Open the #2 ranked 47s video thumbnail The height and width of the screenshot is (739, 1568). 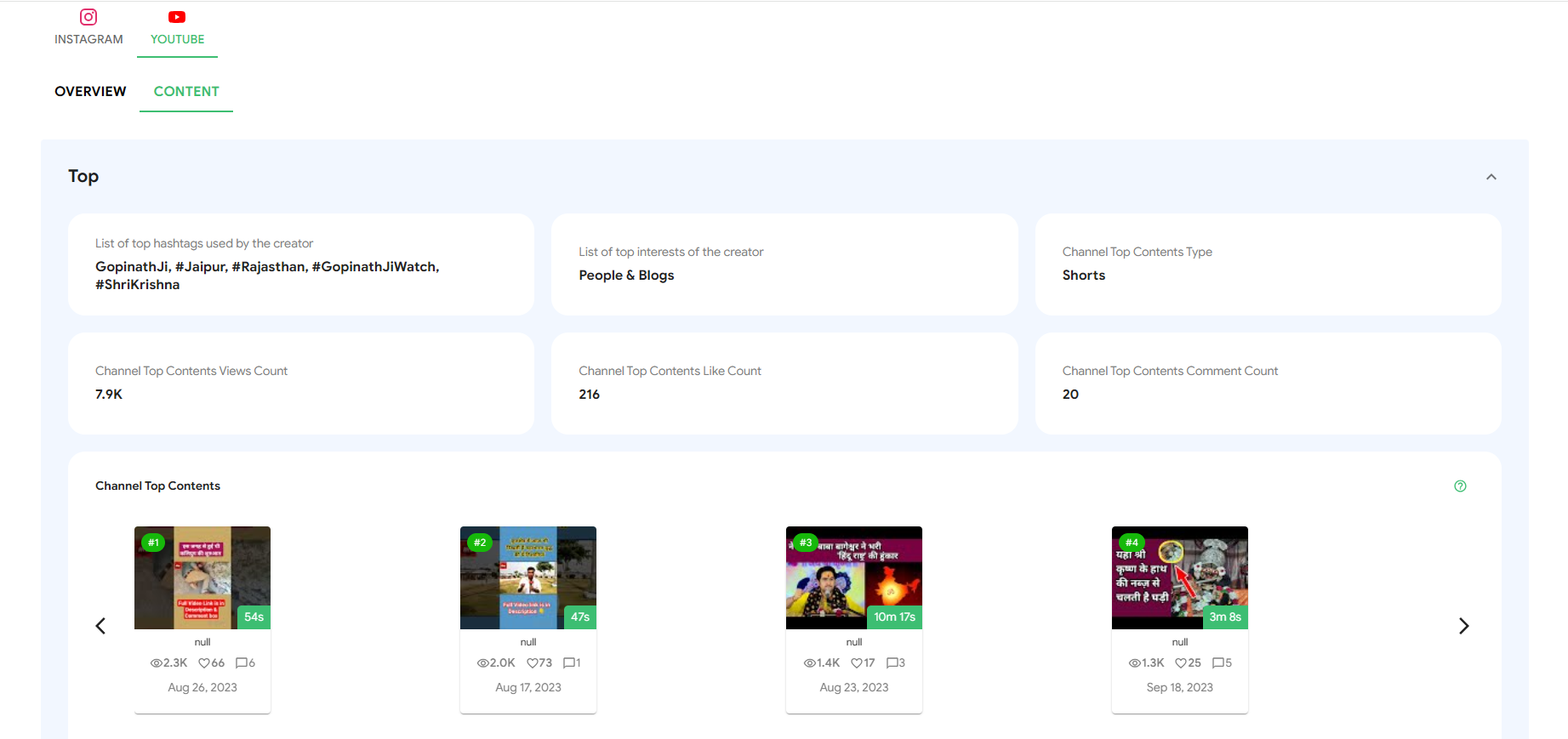528,577
